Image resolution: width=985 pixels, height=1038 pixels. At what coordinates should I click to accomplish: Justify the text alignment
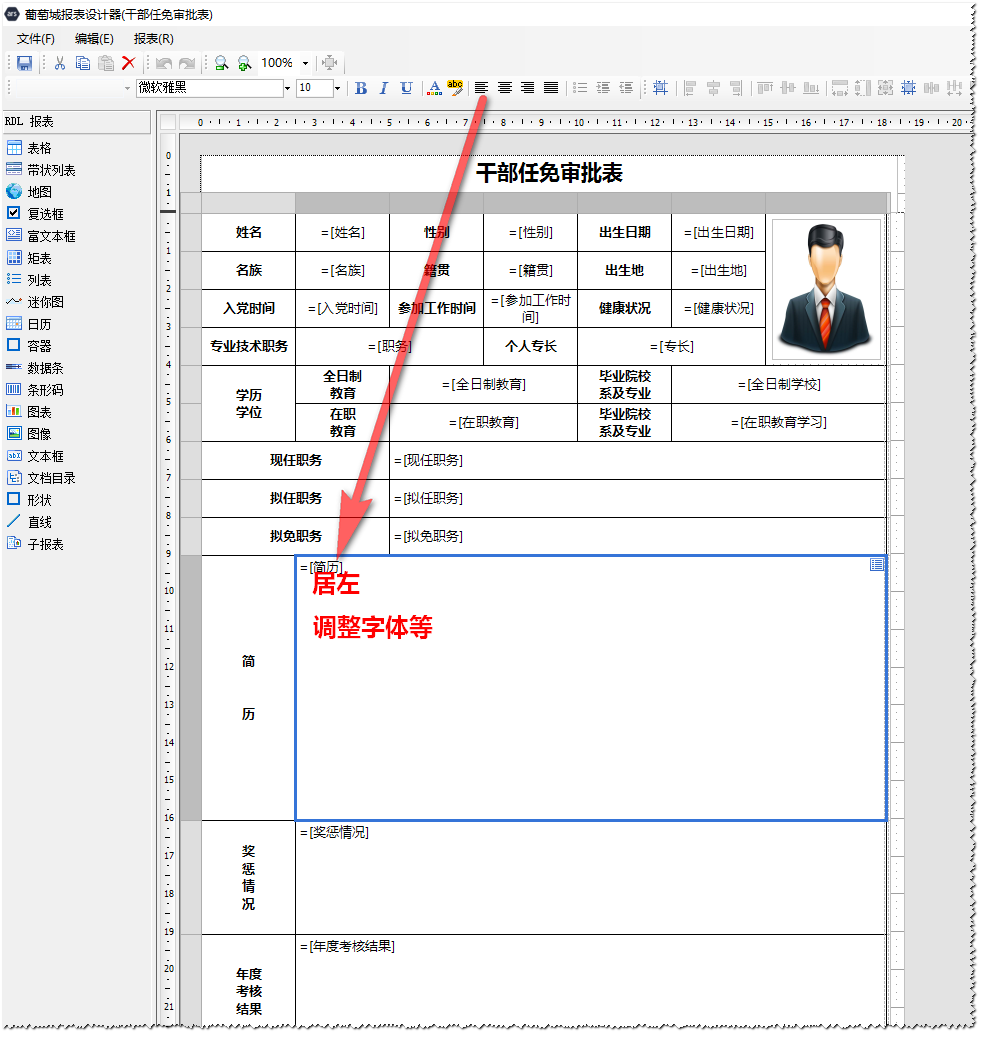click(x=551, y=88)
